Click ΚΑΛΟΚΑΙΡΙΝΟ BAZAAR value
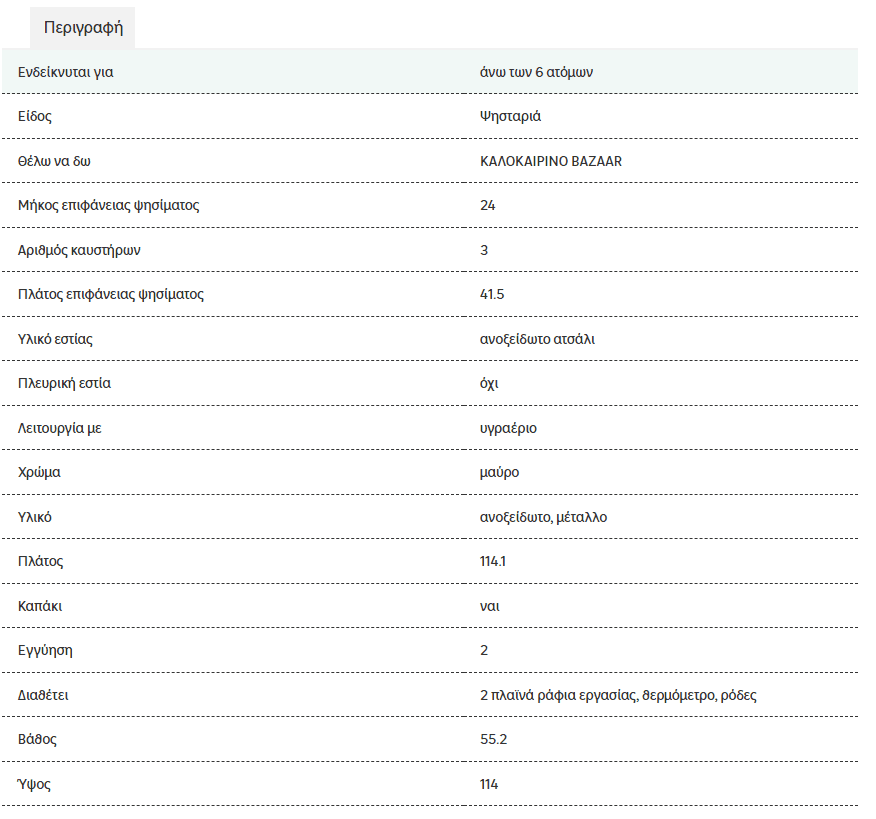The height and width of the screenshot is (819, 876). tap(551, 161)
